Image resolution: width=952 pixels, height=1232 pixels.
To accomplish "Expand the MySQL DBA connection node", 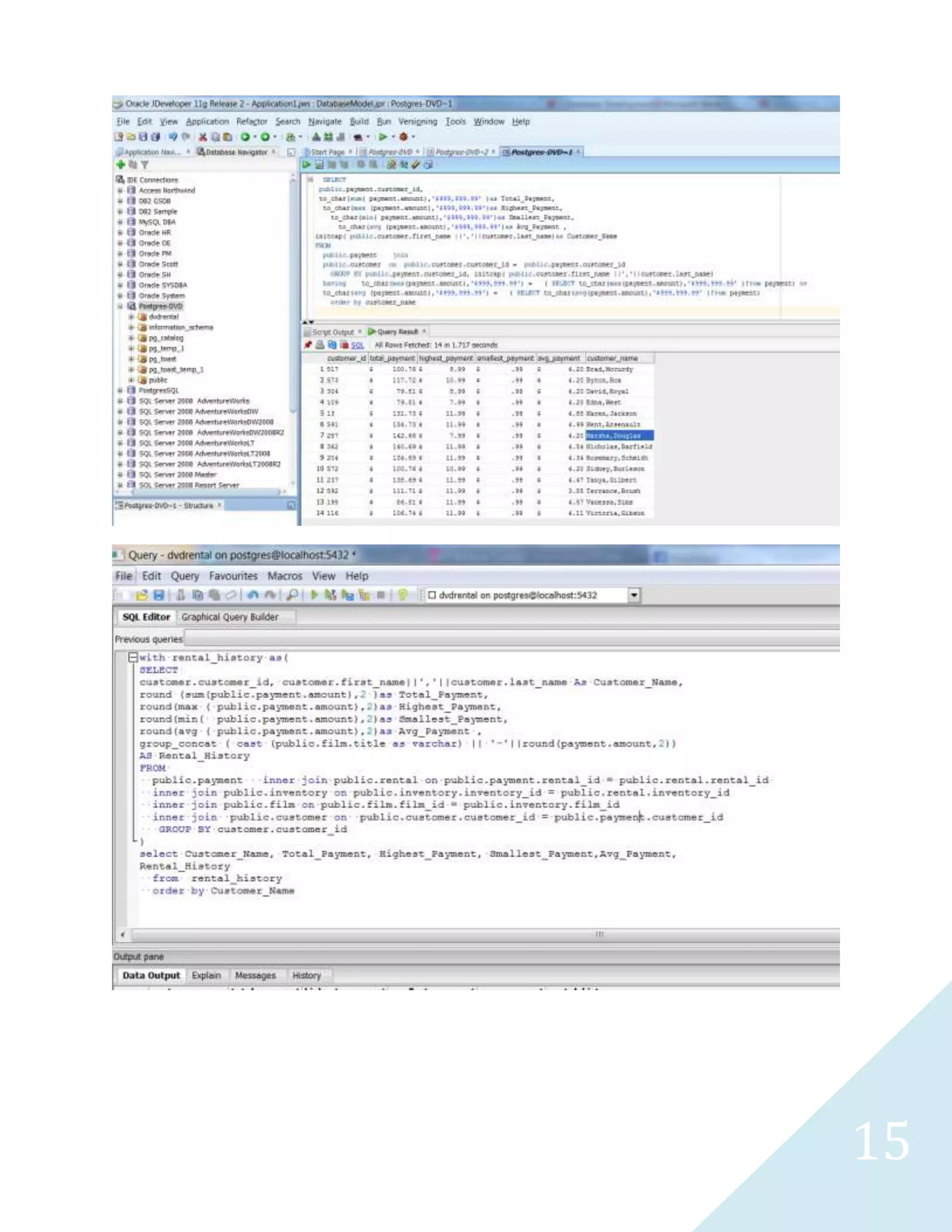I will 120,222.
